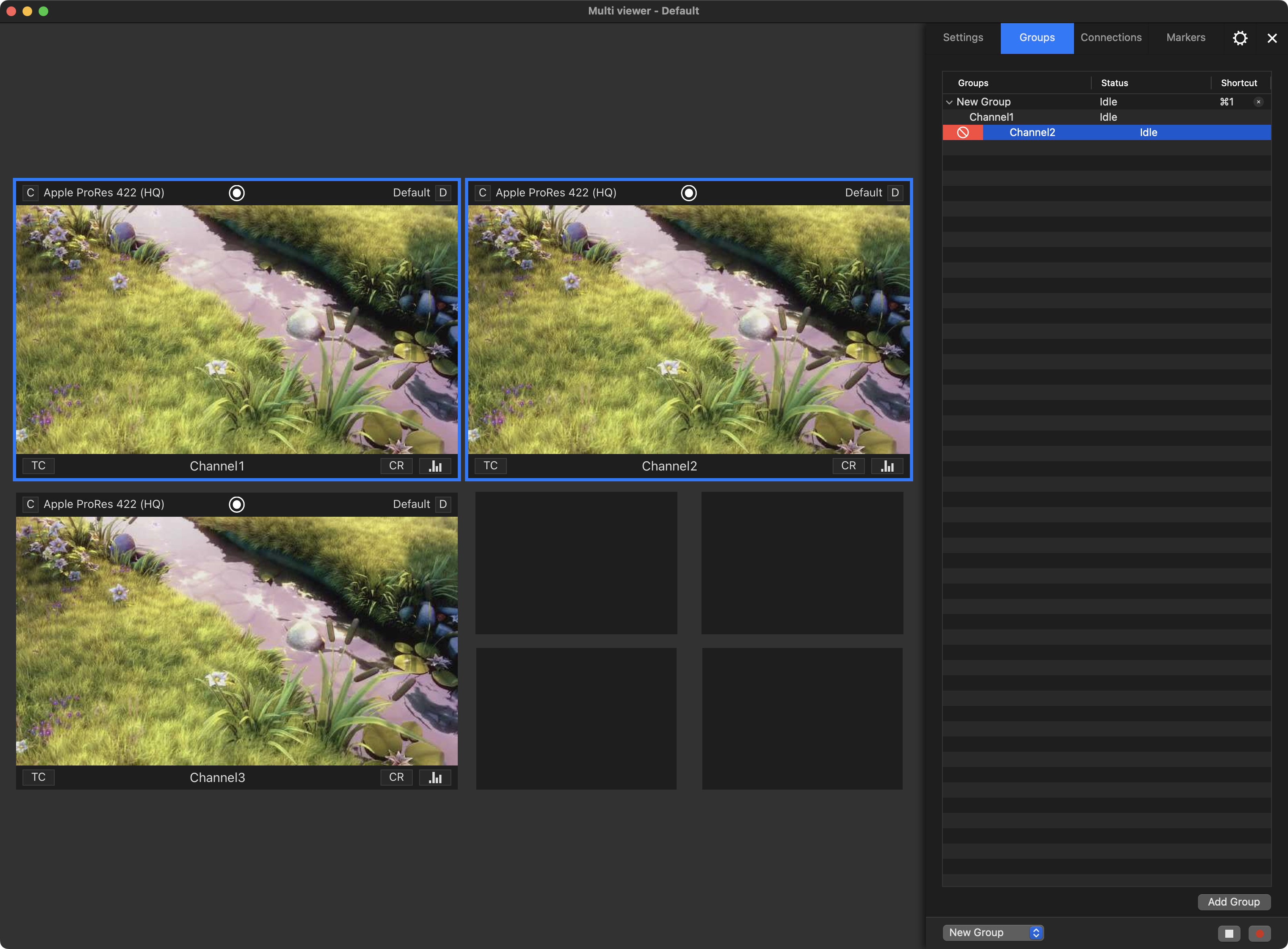Switch to the Settings tab

pyautogui.click(x=963, y=38)
